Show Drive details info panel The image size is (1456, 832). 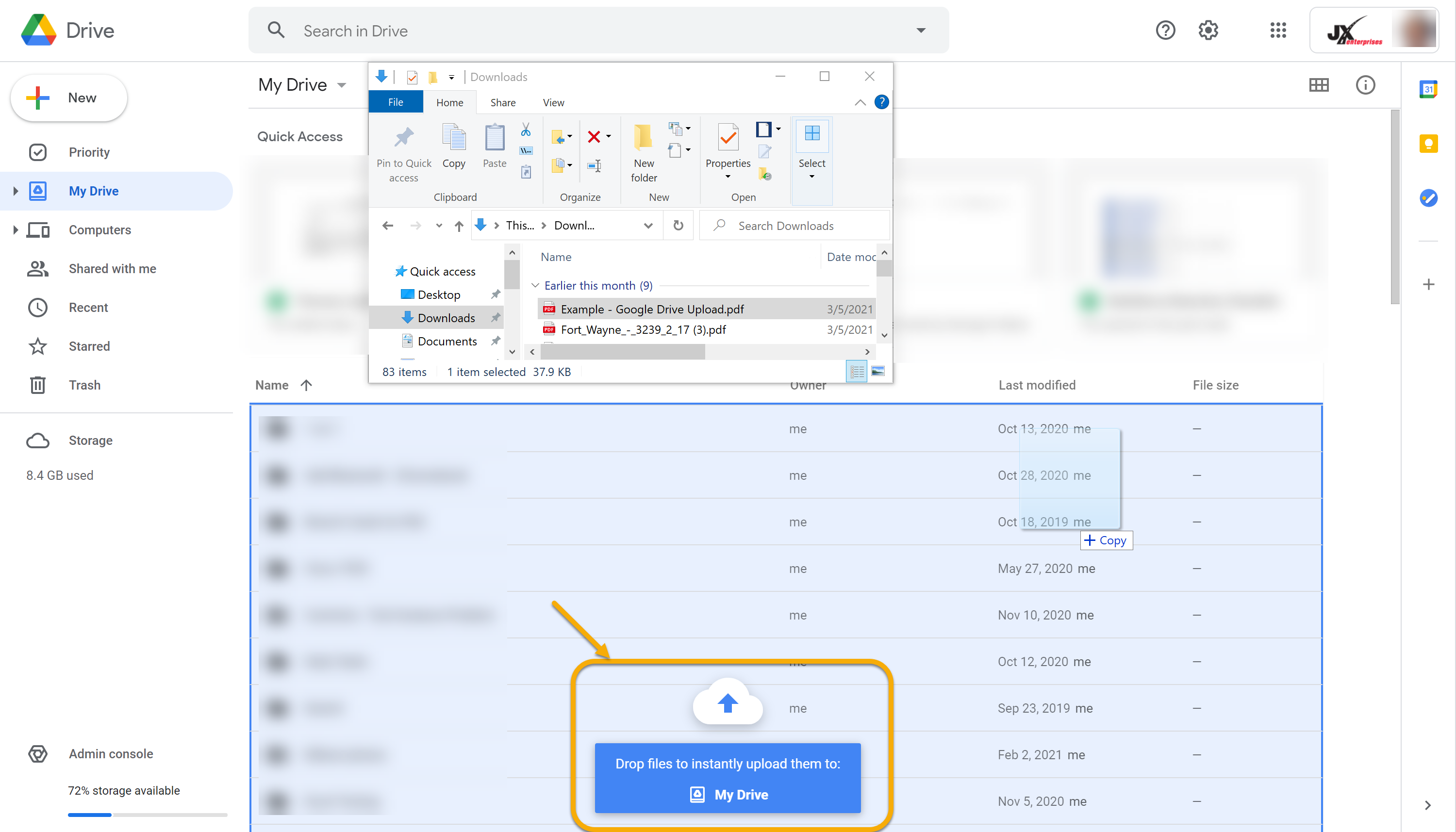tap(1365, 85)
